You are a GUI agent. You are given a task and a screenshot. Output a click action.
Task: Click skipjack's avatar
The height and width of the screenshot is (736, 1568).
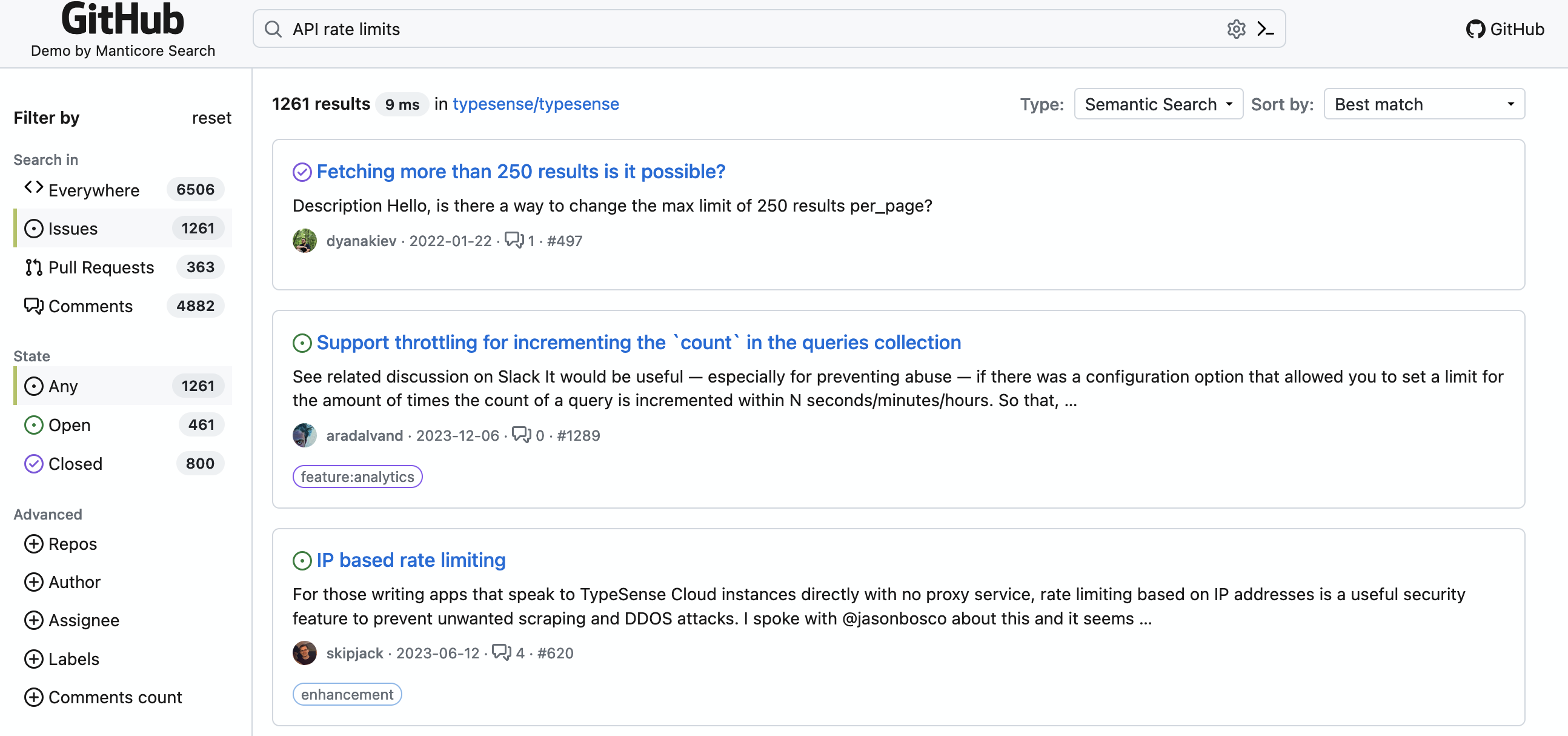point(304,653)
